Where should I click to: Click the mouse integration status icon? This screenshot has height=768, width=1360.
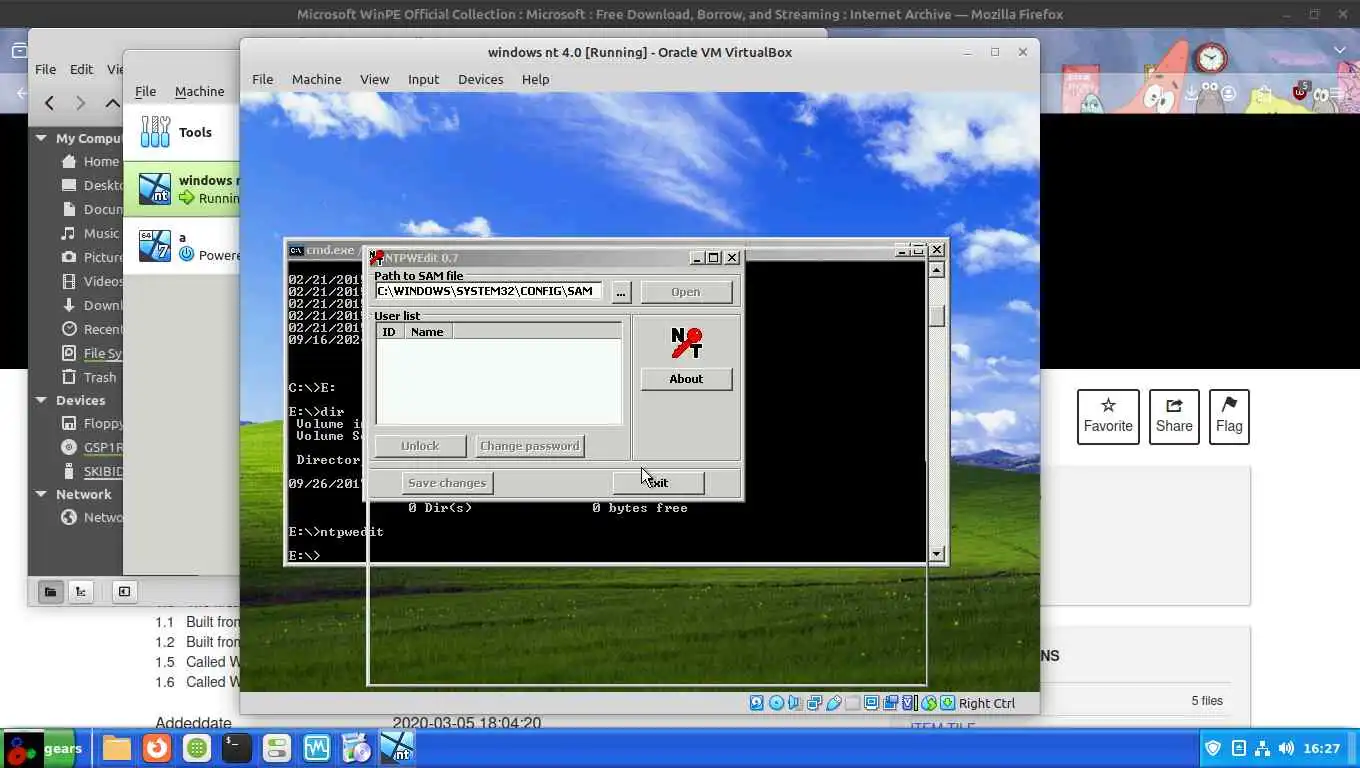(x=929, y=703)
